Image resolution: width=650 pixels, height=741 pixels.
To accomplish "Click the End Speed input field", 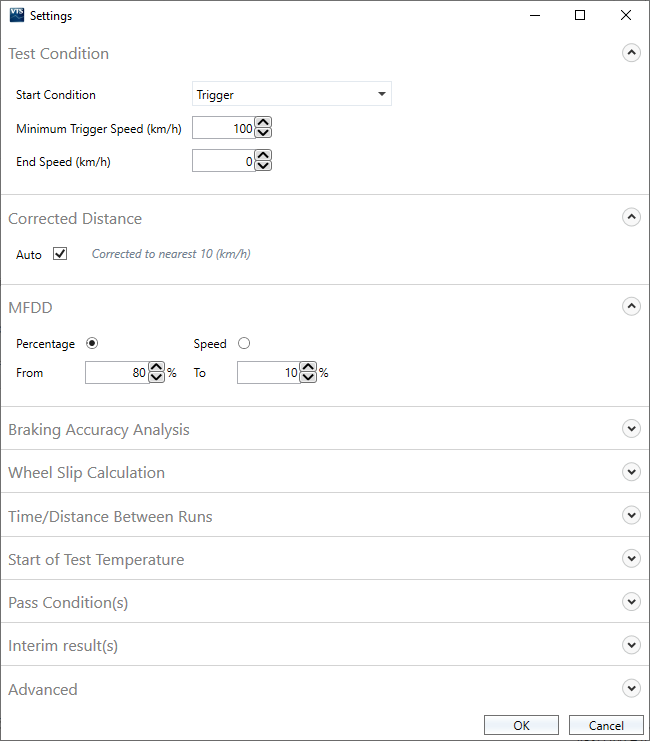I will [x=223, y=161].
